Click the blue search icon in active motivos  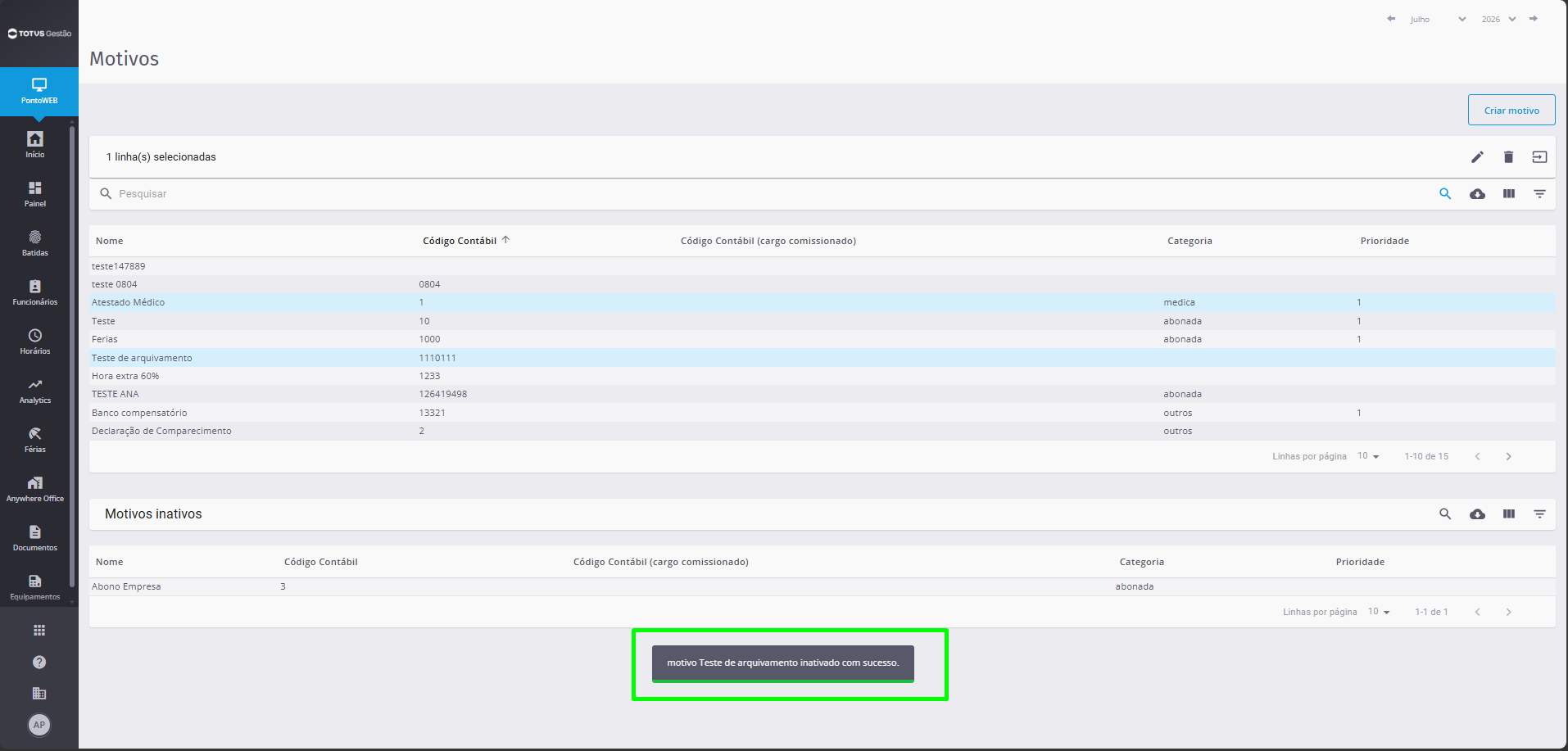(x=1445, y=194)
